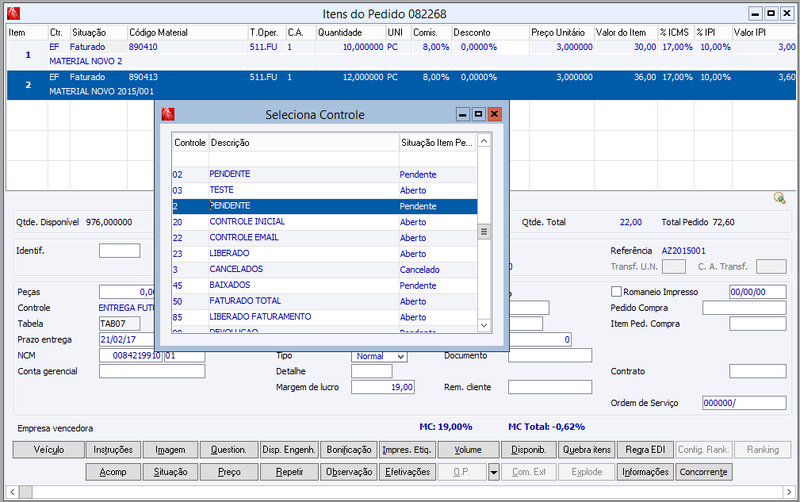The width and height of the screenshot is (800, 502).
Task: Click the red app icon in Itens do Pedido title
Action: click(x=14, y=14)
